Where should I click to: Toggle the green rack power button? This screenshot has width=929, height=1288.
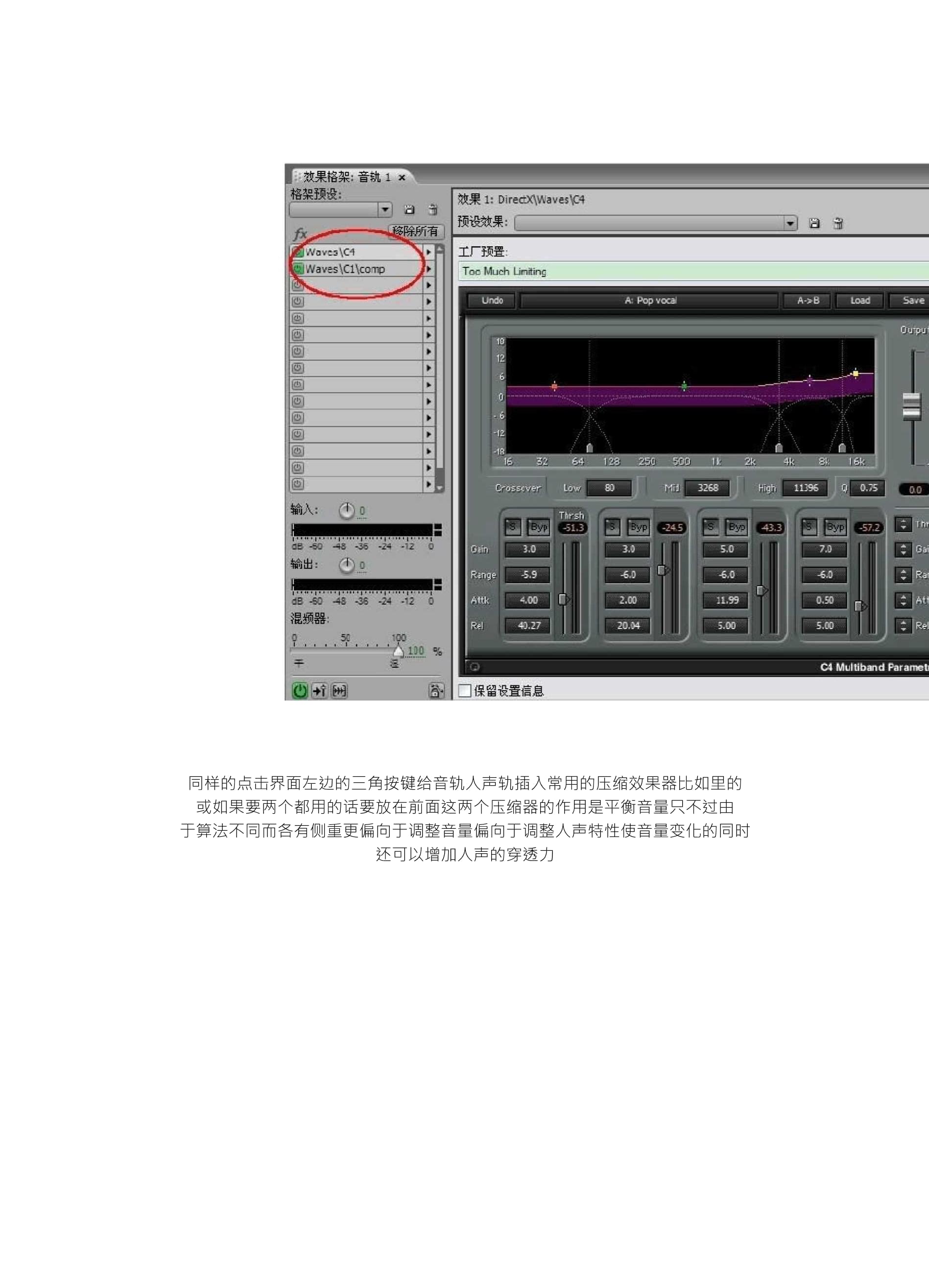(x=299, y=691)
